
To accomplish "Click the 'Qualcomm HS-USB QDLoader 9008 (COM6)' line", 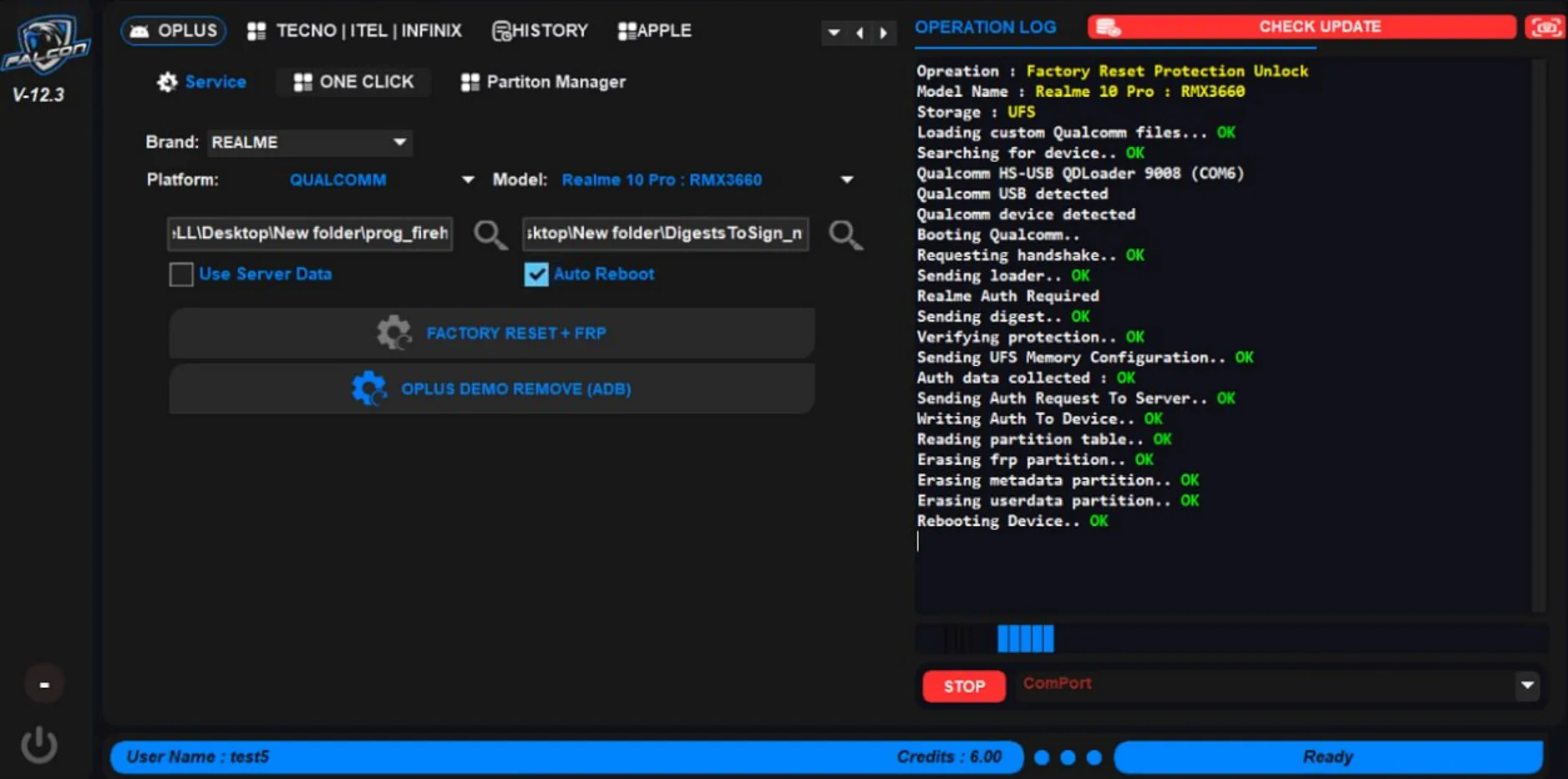I will [1080, 174].
